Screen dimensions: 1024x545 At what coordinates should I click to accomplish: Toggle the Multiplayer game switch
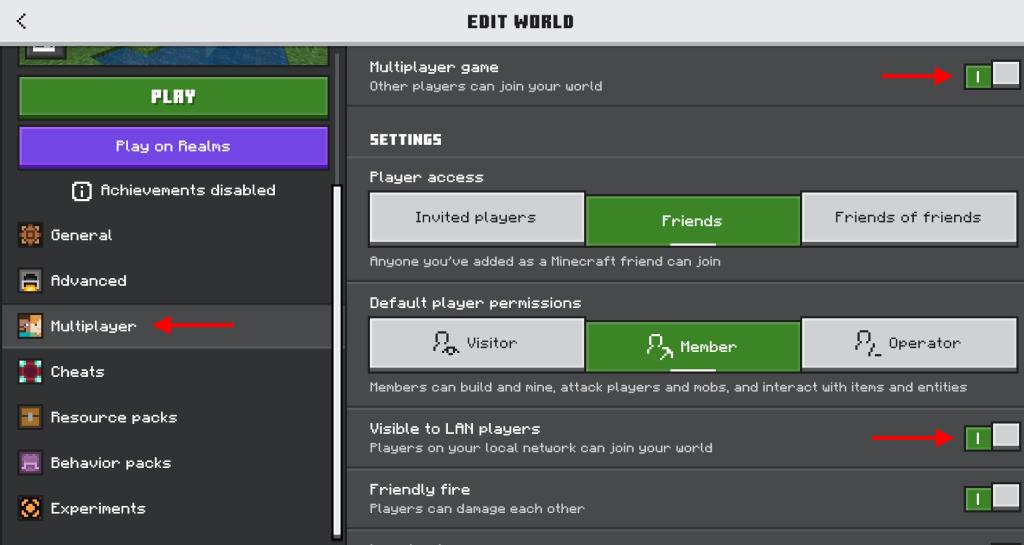[x=991, y=76]
